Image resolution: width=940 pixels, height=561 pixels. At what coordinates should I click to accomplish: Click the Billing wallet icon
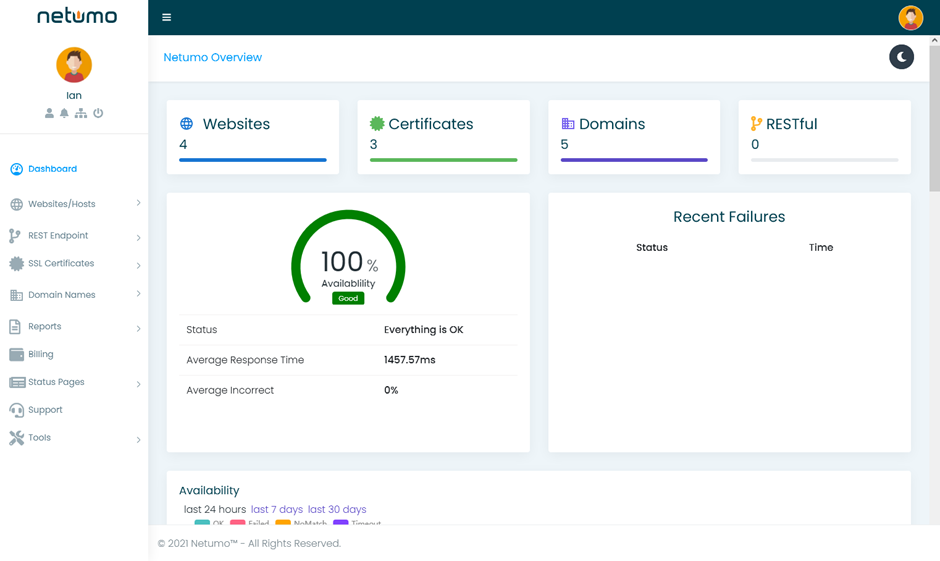coord(16,354)
